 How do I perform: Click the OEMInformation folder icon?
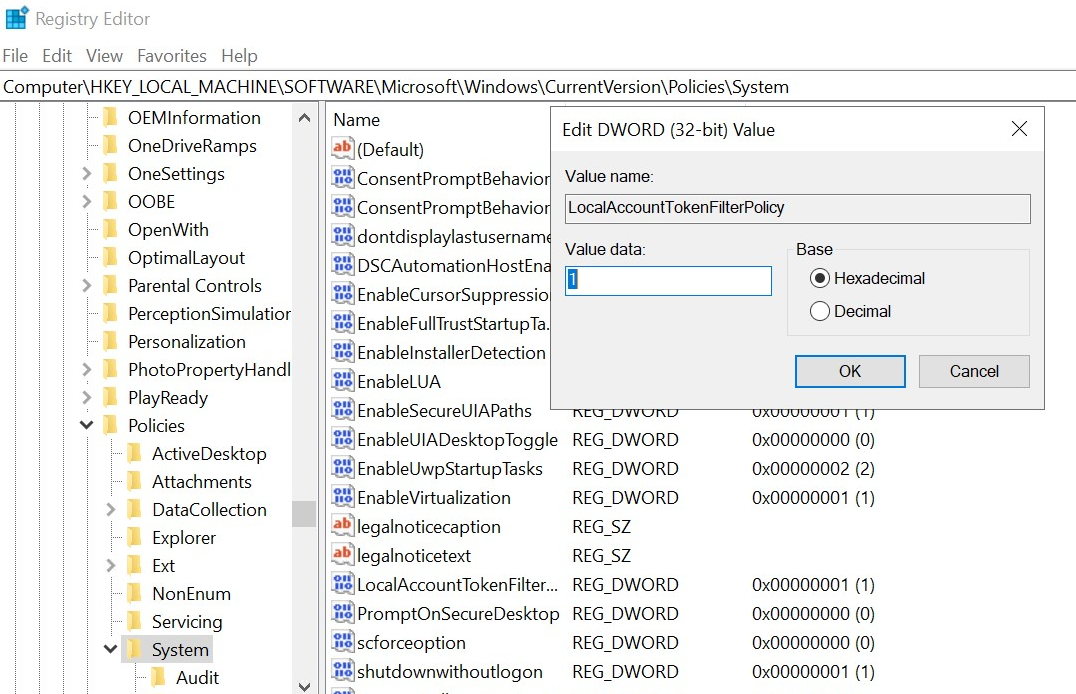coord(110,117)
